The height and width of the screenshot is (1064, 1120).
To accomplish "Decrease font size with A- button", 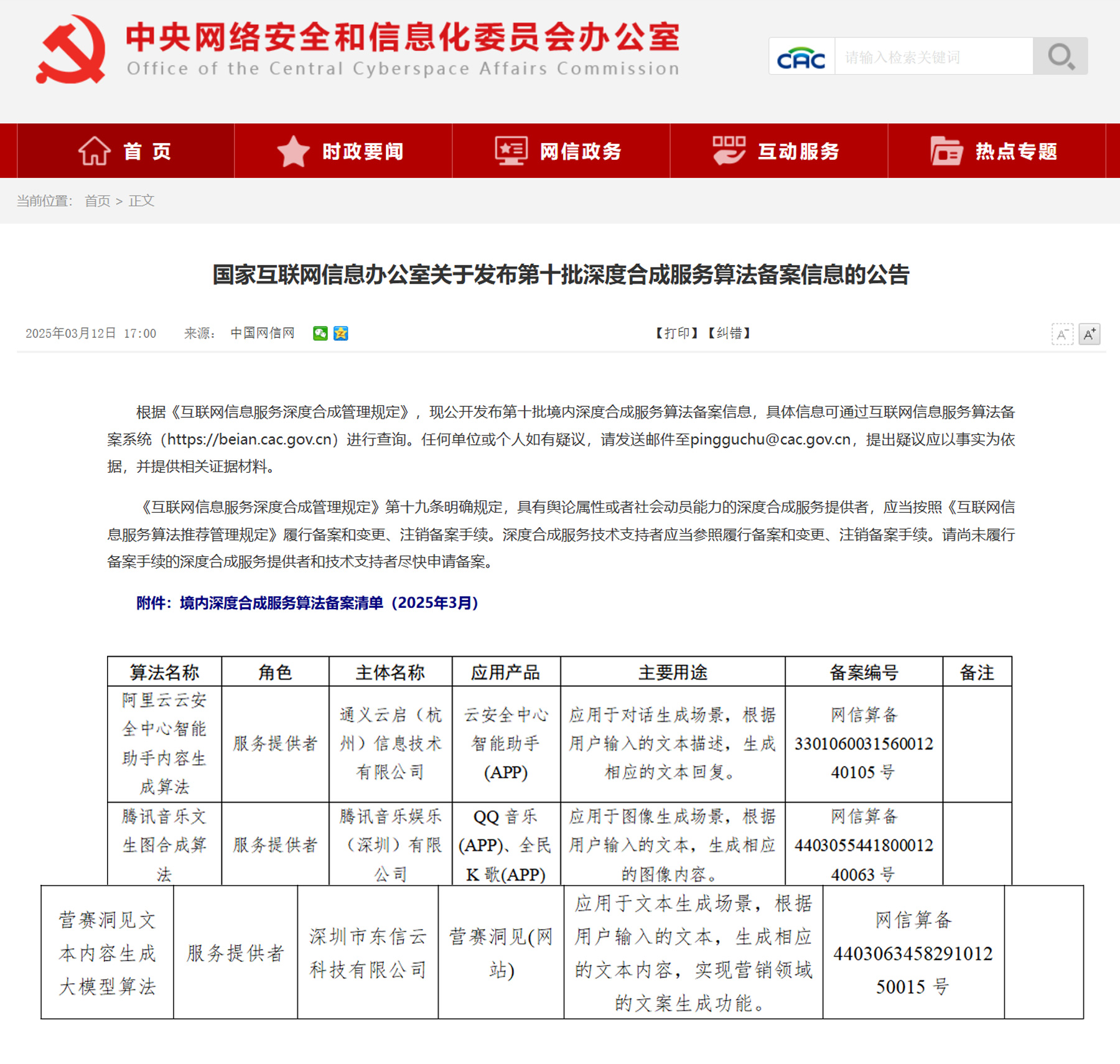I will click(x=1062, y=335).
